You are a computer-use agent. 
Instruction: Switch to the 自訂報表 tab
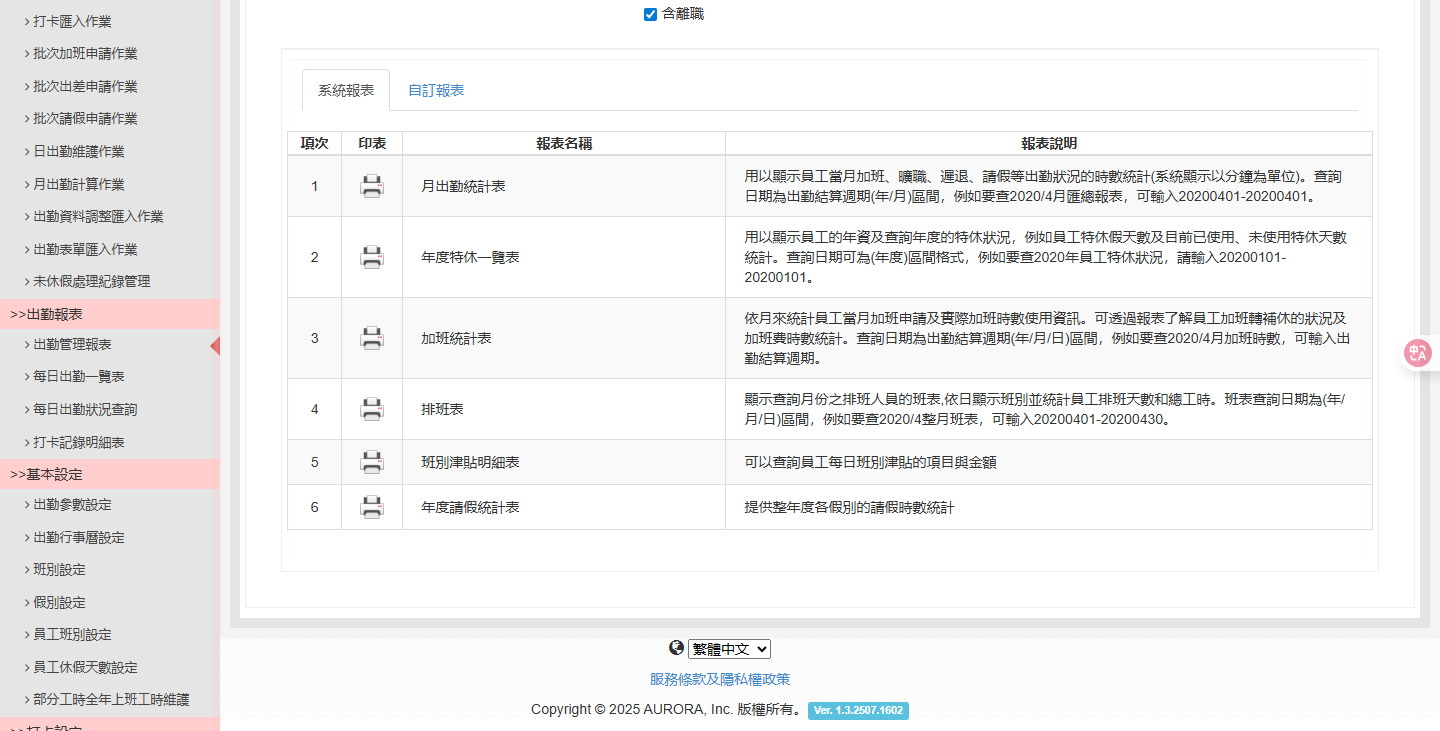tap(436, 90)
